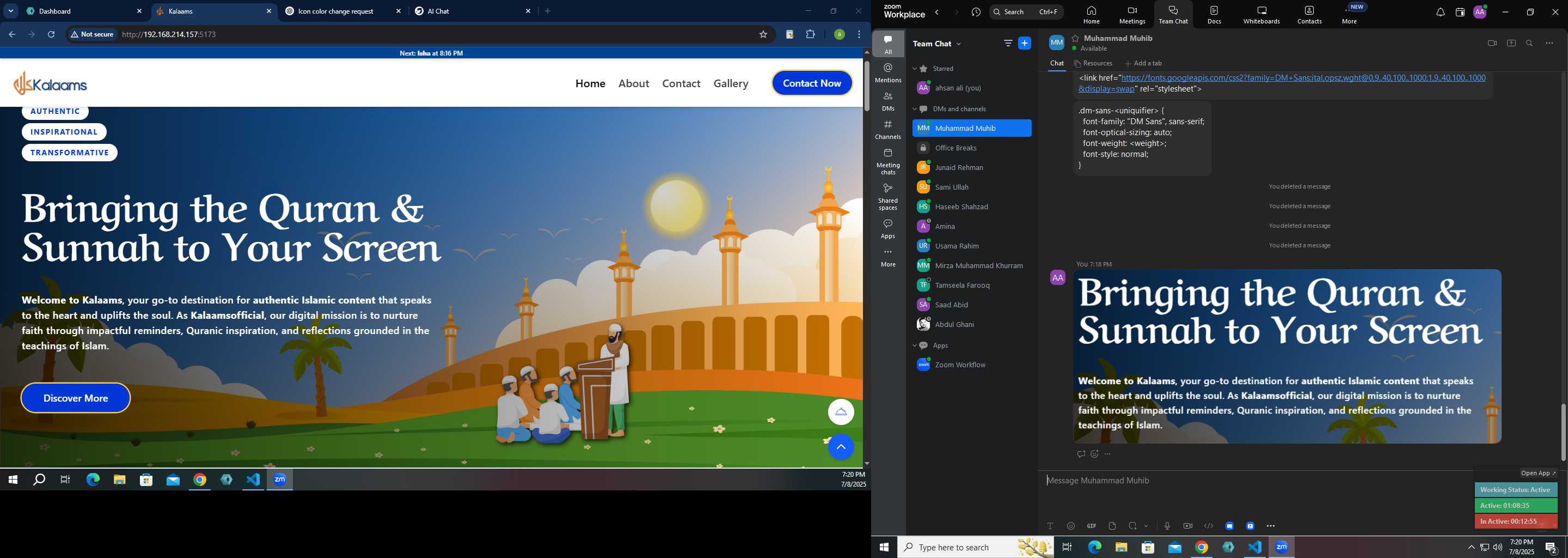Show All chats in Zoom sidebar

point(888,44)
